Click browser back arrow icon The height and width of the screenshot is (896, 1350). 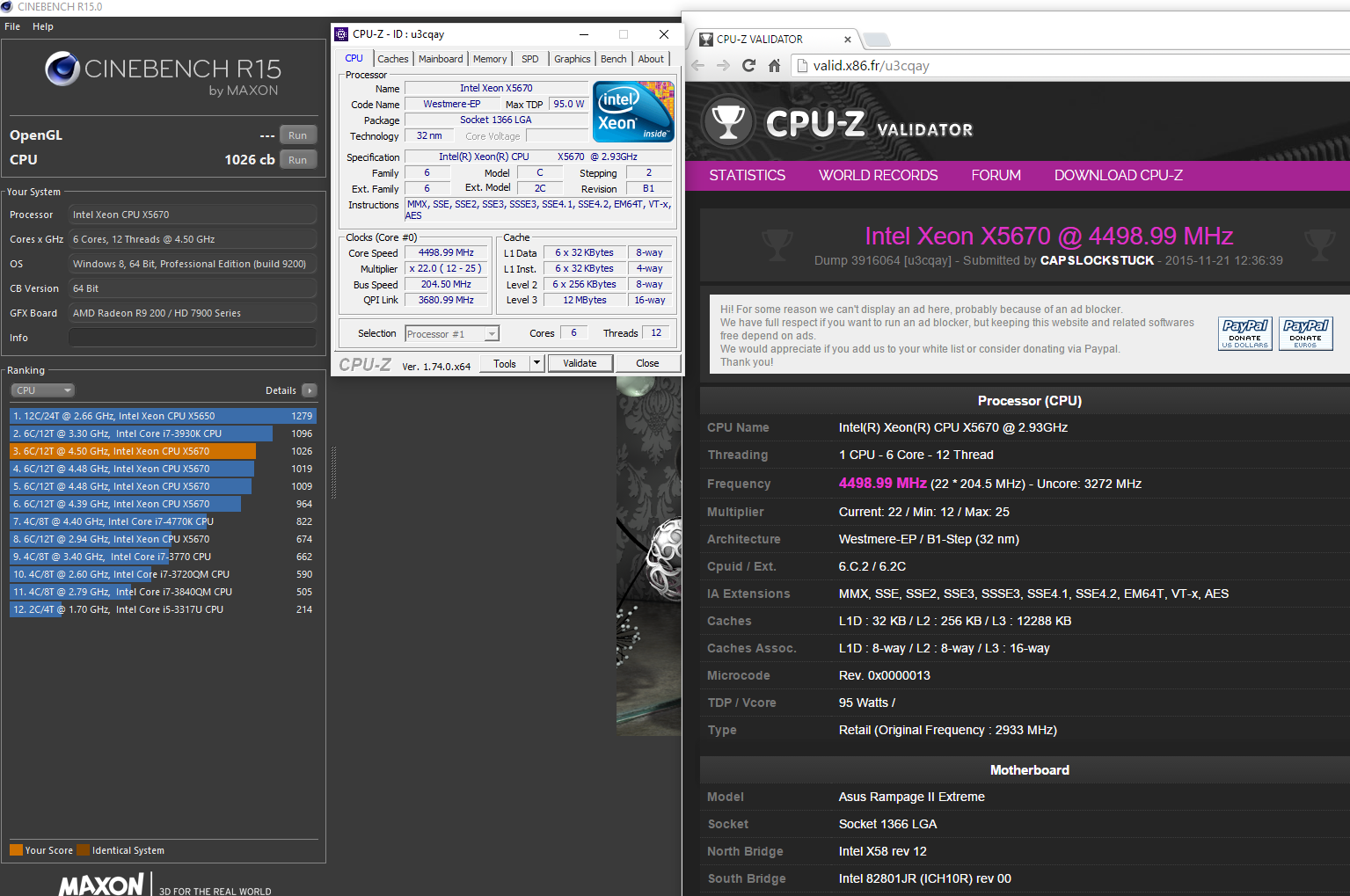coord(698,65)
